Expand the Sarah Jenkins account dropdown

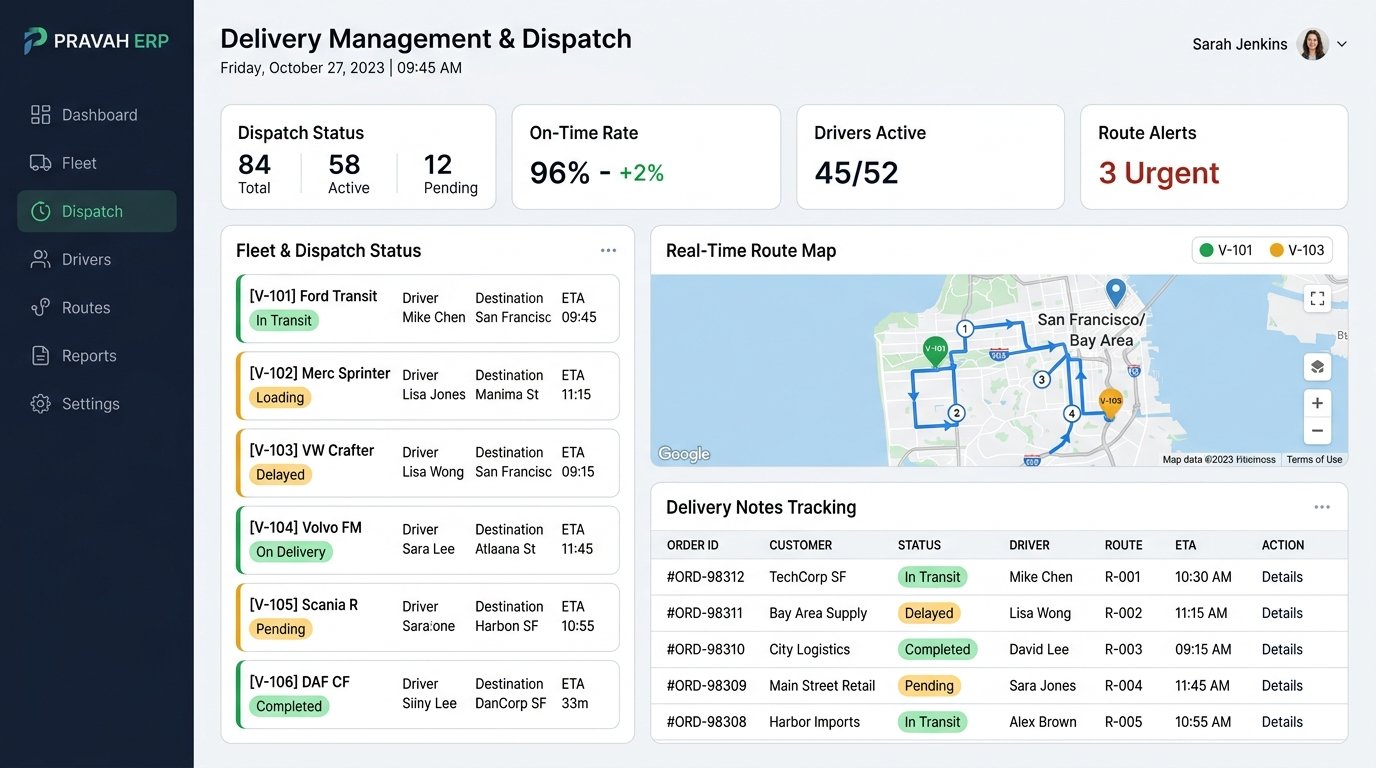click(x=1342, y=44)
